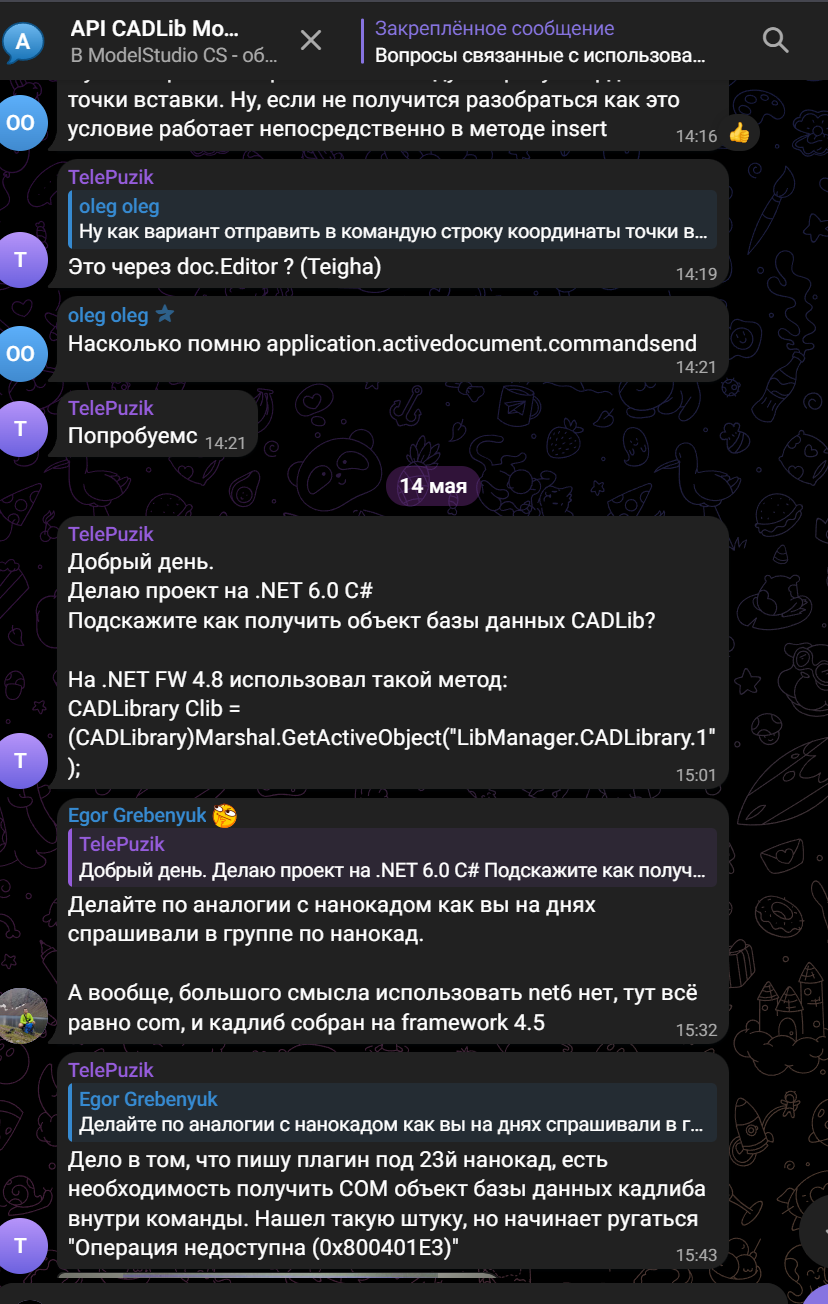Image resolution: width=828 pixels, height=1304 pixels.
Task: Close the chat with the X icon
Action: point(311,40)
